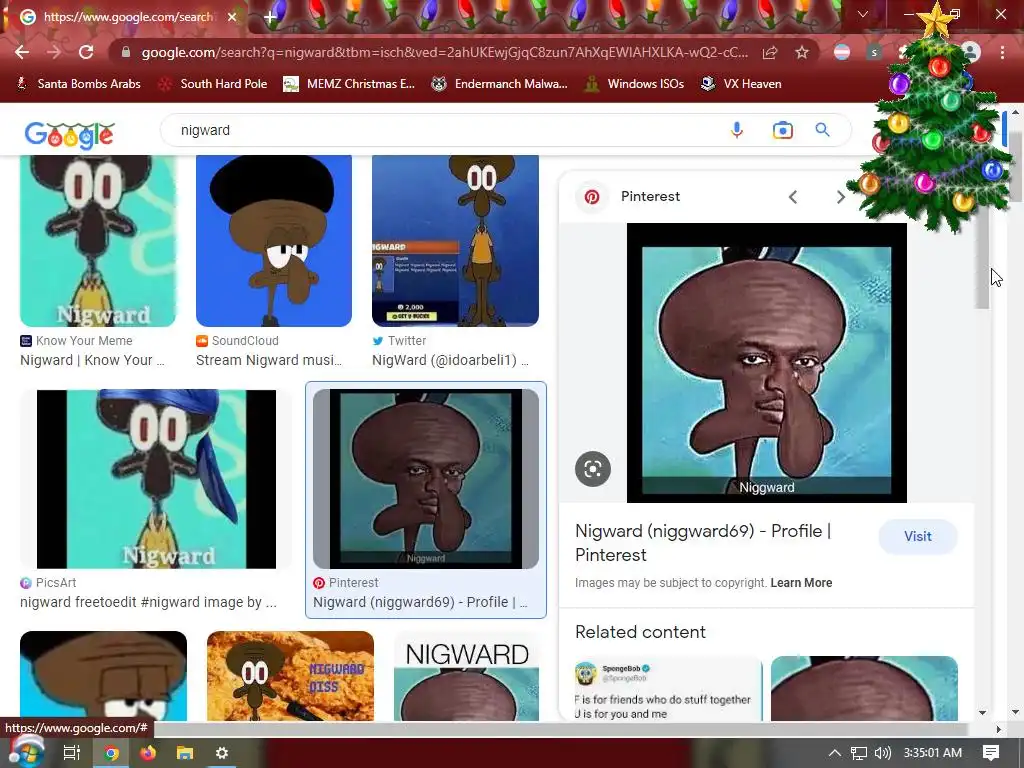Bookmark this page with the star icon
The width and height of the screenshot is (1024, 768).
click(x=802, y=52)
